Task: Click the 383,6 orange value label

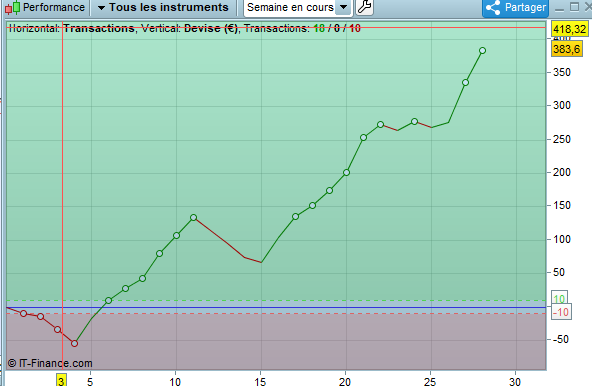Action: click(566, 49)
